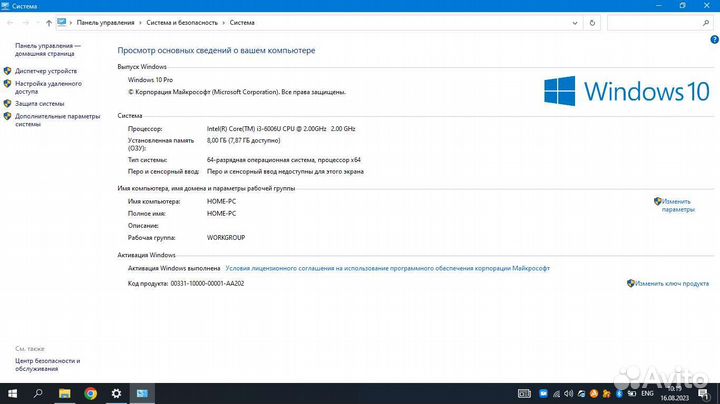Open remote access settings link
This screenshot has width=720, height=404.
pyautogui.click(x=48, y=87)
